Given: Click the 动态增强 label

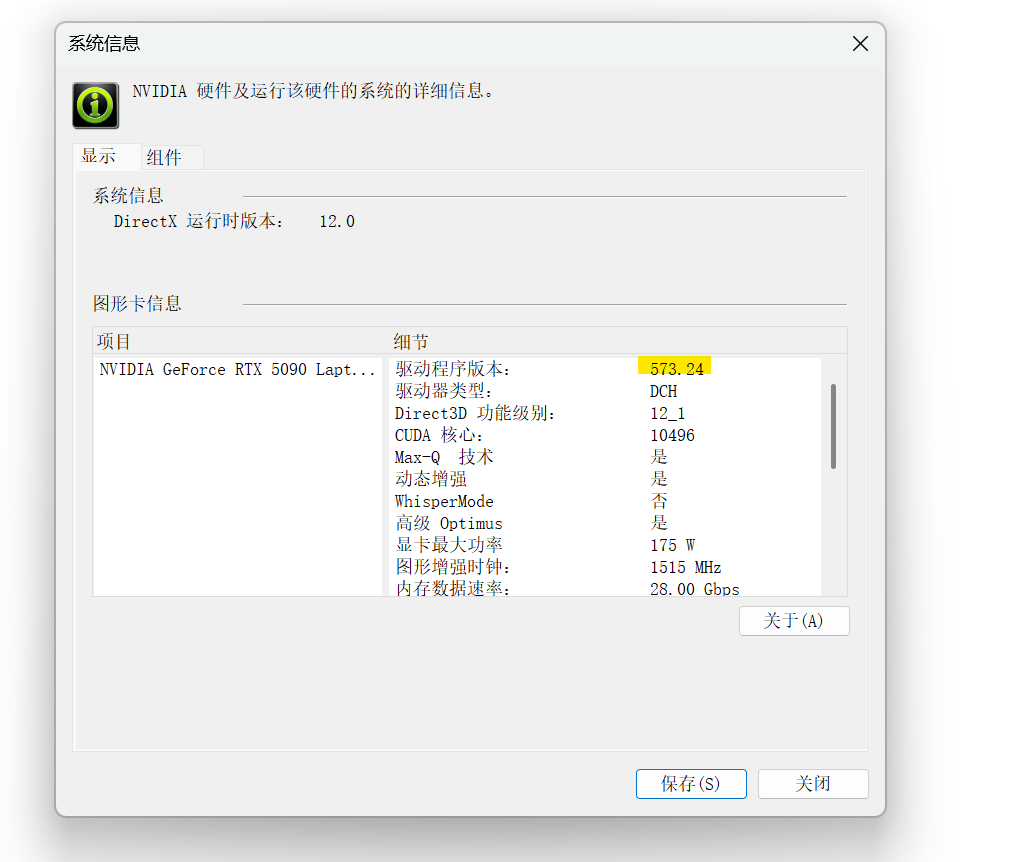Looking at the screenshot, I should click(431, 479).
